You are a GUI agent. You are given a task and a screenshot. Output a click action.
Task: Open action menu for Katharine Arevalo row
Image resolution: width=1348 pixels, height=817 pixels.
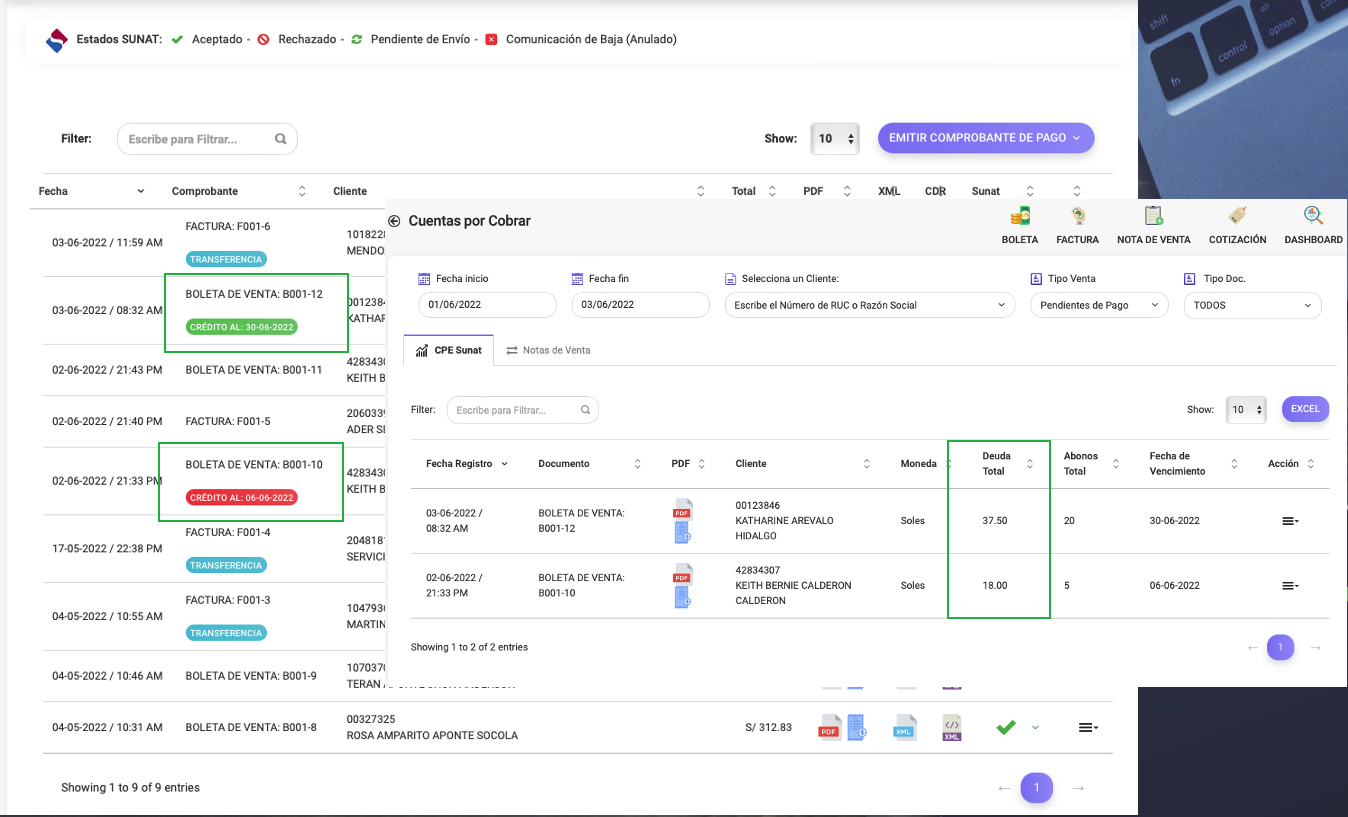click(1290, 521)
